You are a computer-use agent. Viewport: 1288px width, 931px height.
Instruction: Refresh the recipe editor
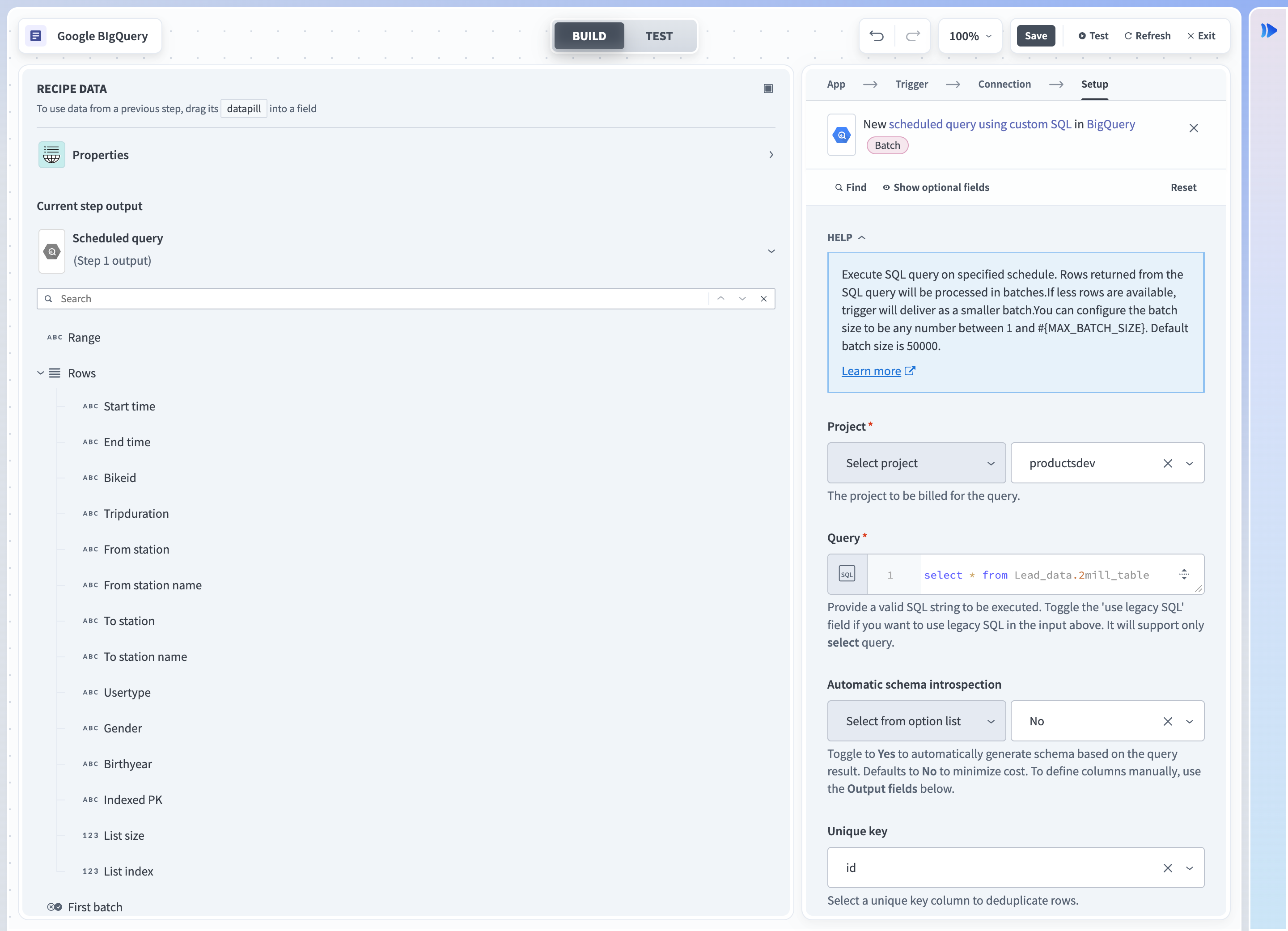point(1147,36)
